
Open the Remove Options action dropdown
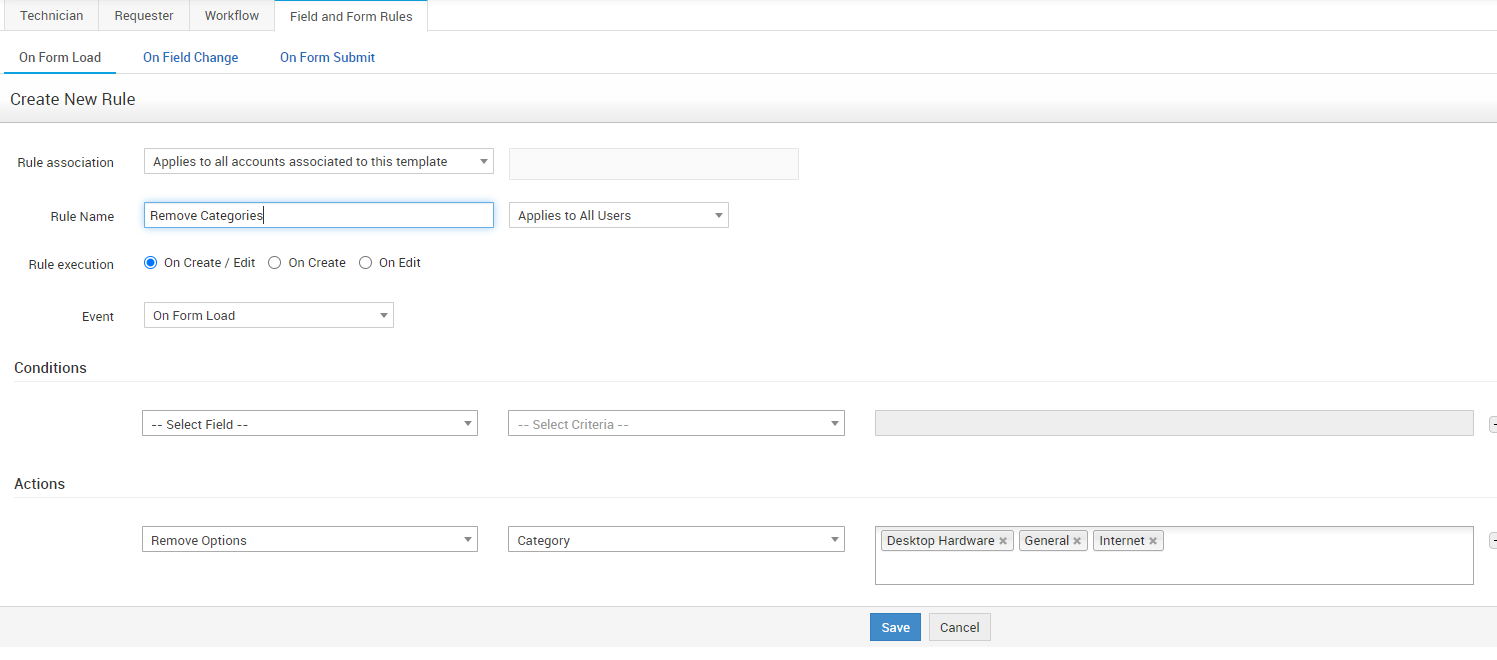[x=309, y=540]
